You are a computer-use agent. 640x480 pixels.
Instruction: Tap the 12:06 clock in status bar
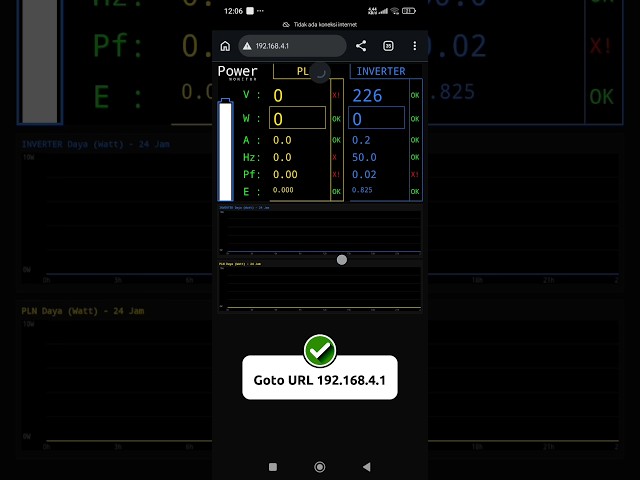233,11
